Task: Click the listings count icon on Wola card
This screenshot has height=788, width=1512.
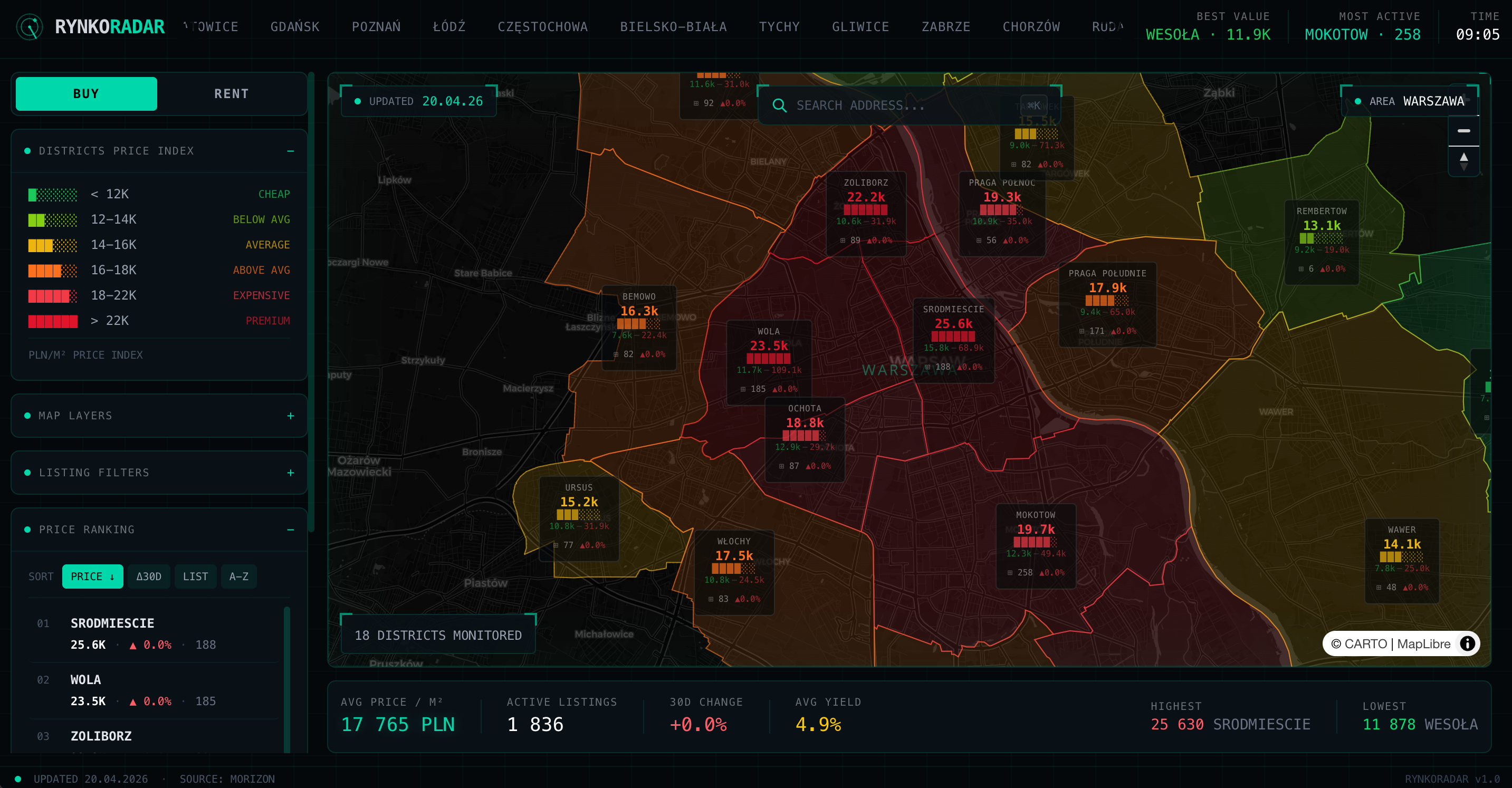Action: 743,389
